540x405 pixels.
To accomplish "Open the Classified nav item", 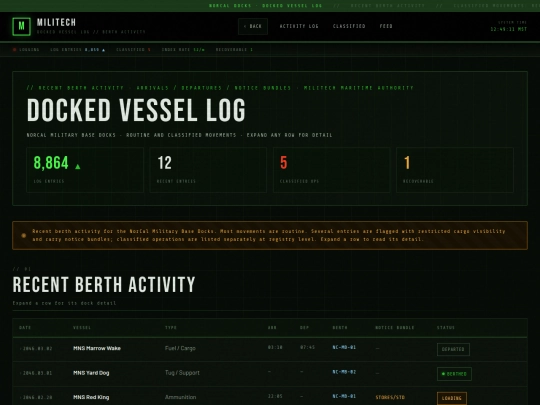I will [349, 26].
